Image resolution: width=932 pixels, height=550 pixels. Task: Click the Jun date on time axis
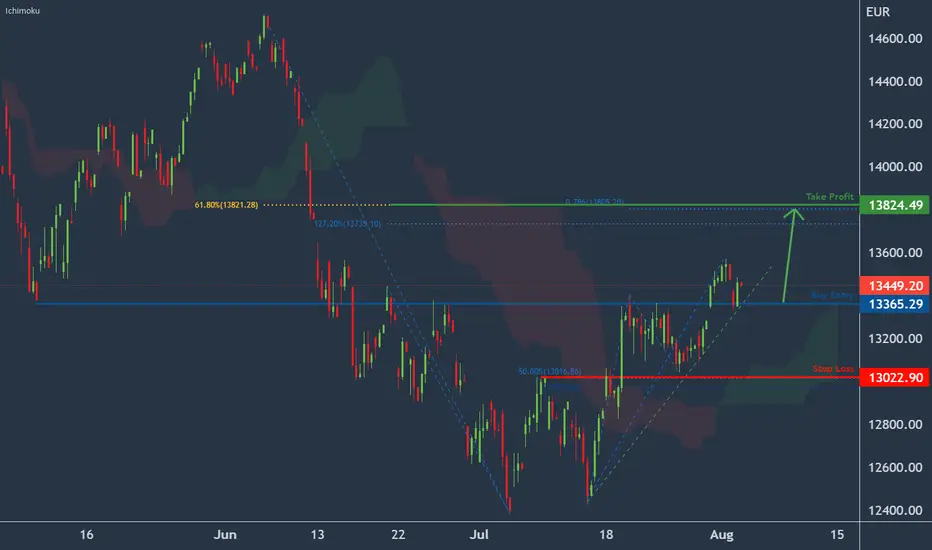(225, 535)
